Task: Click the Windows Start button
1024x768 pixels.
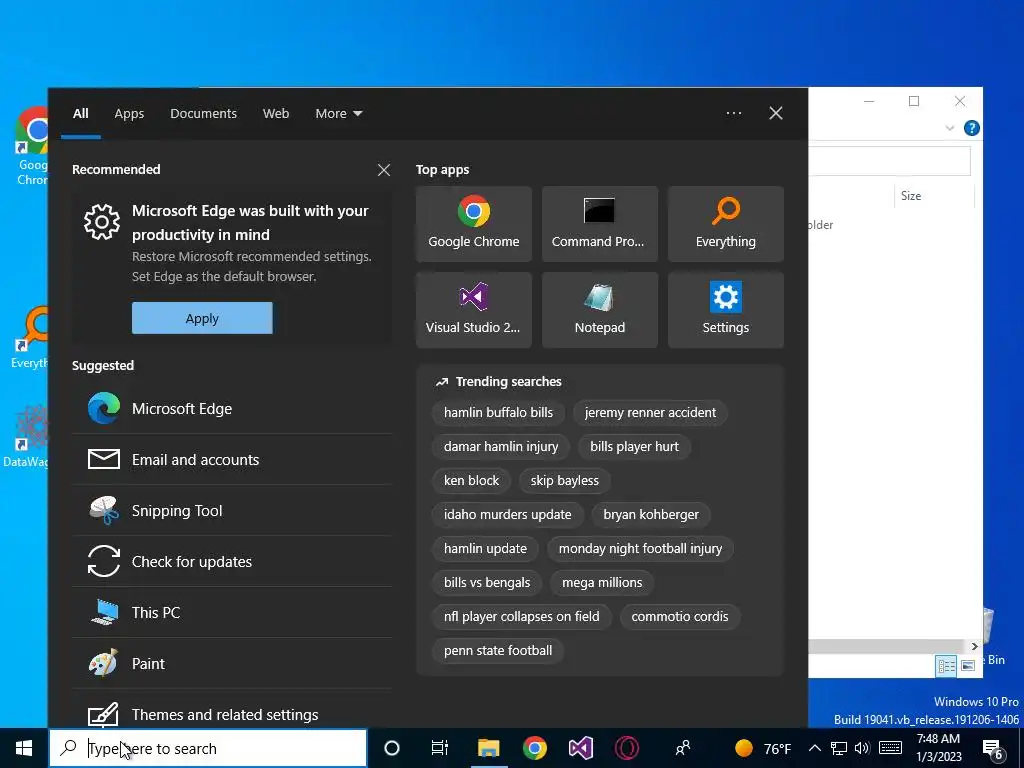Action: 24,748
